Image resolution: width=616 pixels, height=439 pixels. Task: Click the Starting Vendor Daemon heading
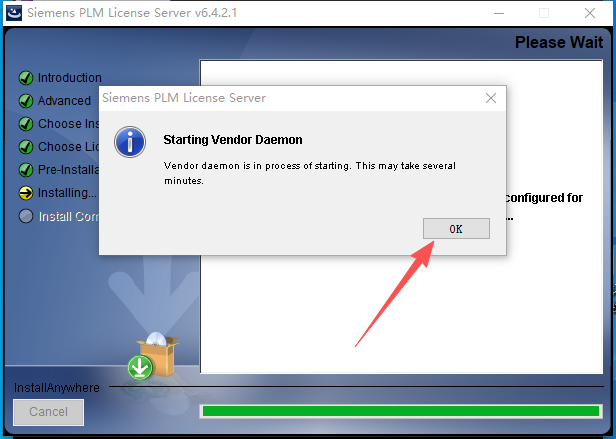[233, 140]
